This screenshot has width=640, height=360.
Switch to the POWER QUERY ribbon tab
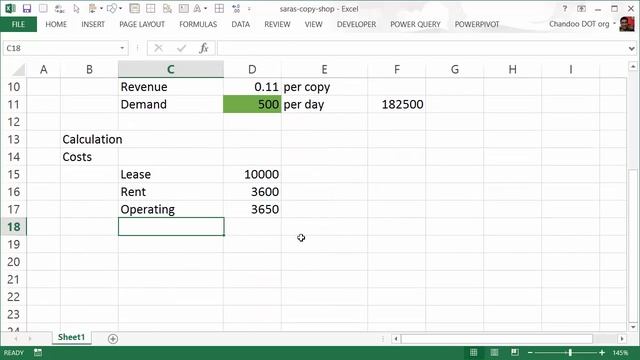tap(415, 24)
